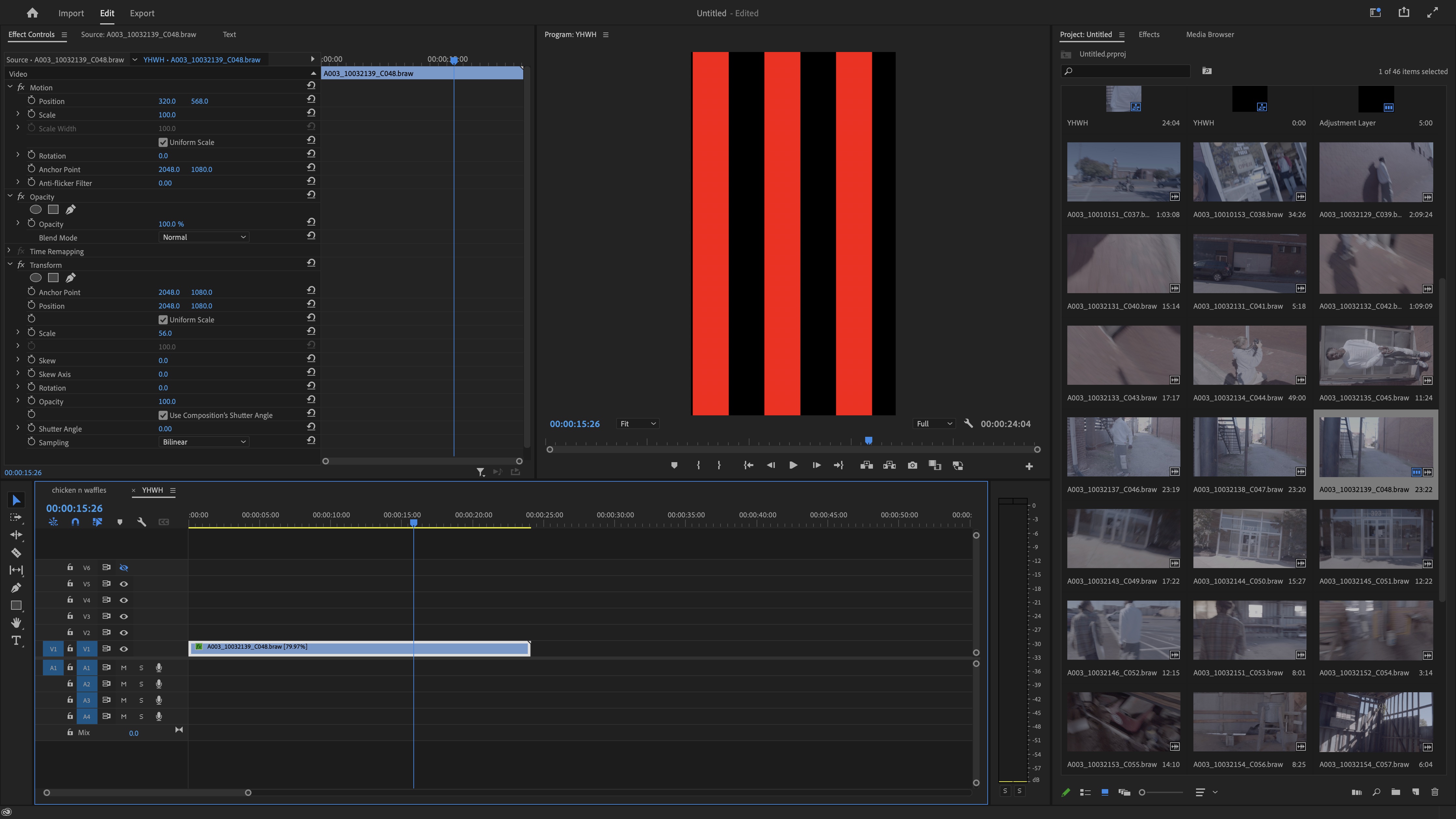The image size is (1456, 819).
Task: Switch to chicken n waffles sequence tab
Action: coord(79,490)
